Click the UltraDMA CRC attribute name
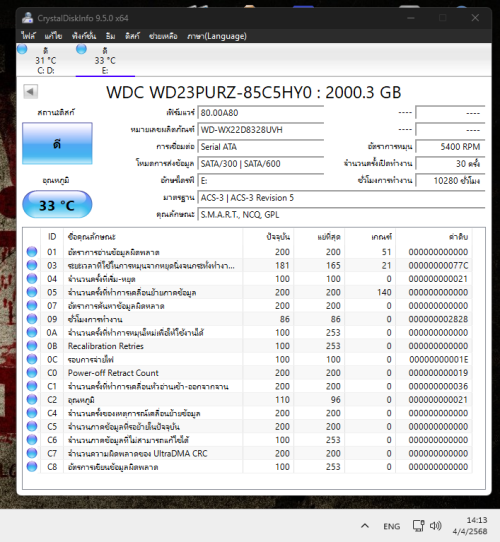Image resolution: width=500 pixels, height=542 pixels. point(137,454)
